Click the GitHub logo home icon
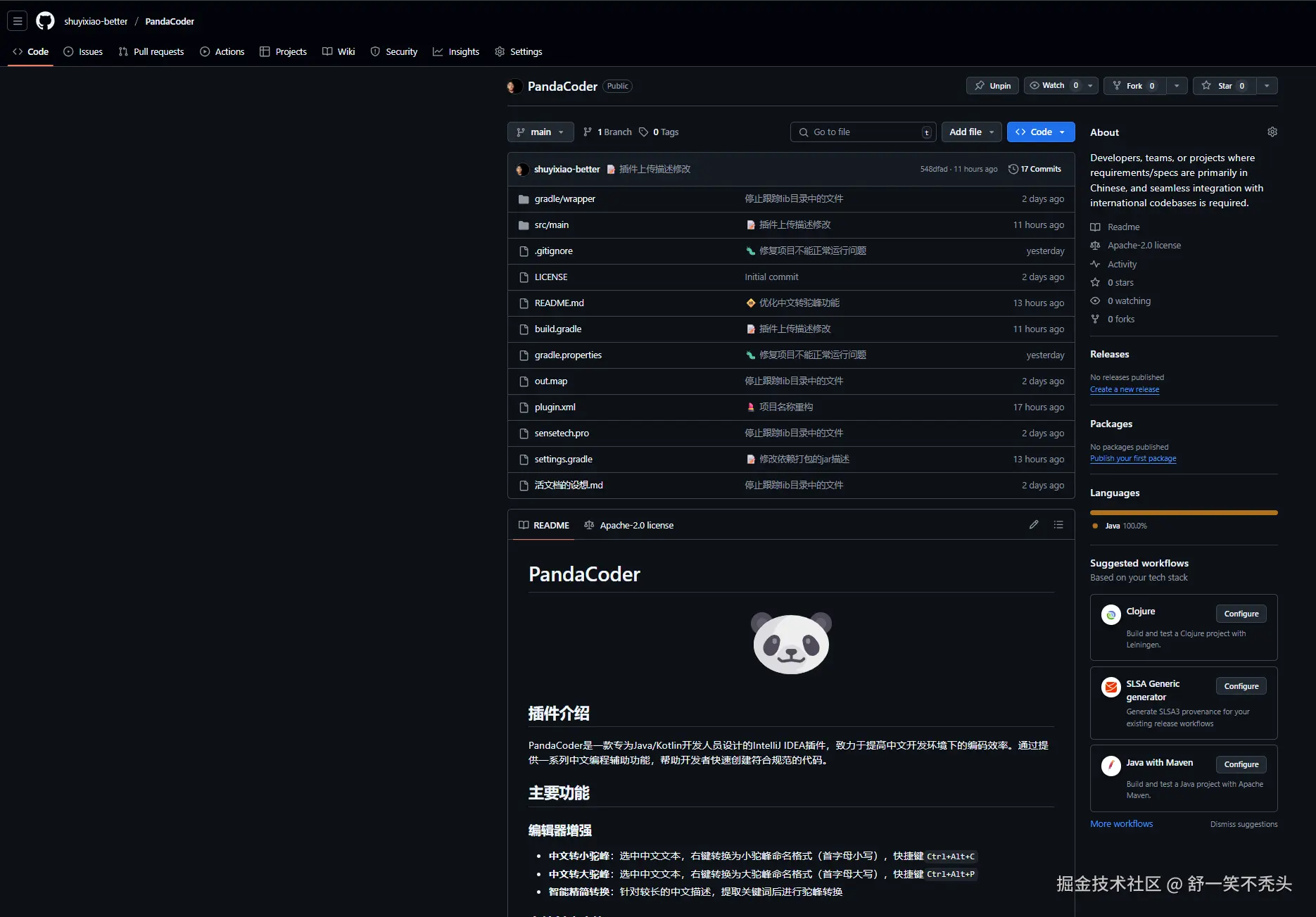The width and height of the screenshot is (1316, 917). tap(45, 21)
